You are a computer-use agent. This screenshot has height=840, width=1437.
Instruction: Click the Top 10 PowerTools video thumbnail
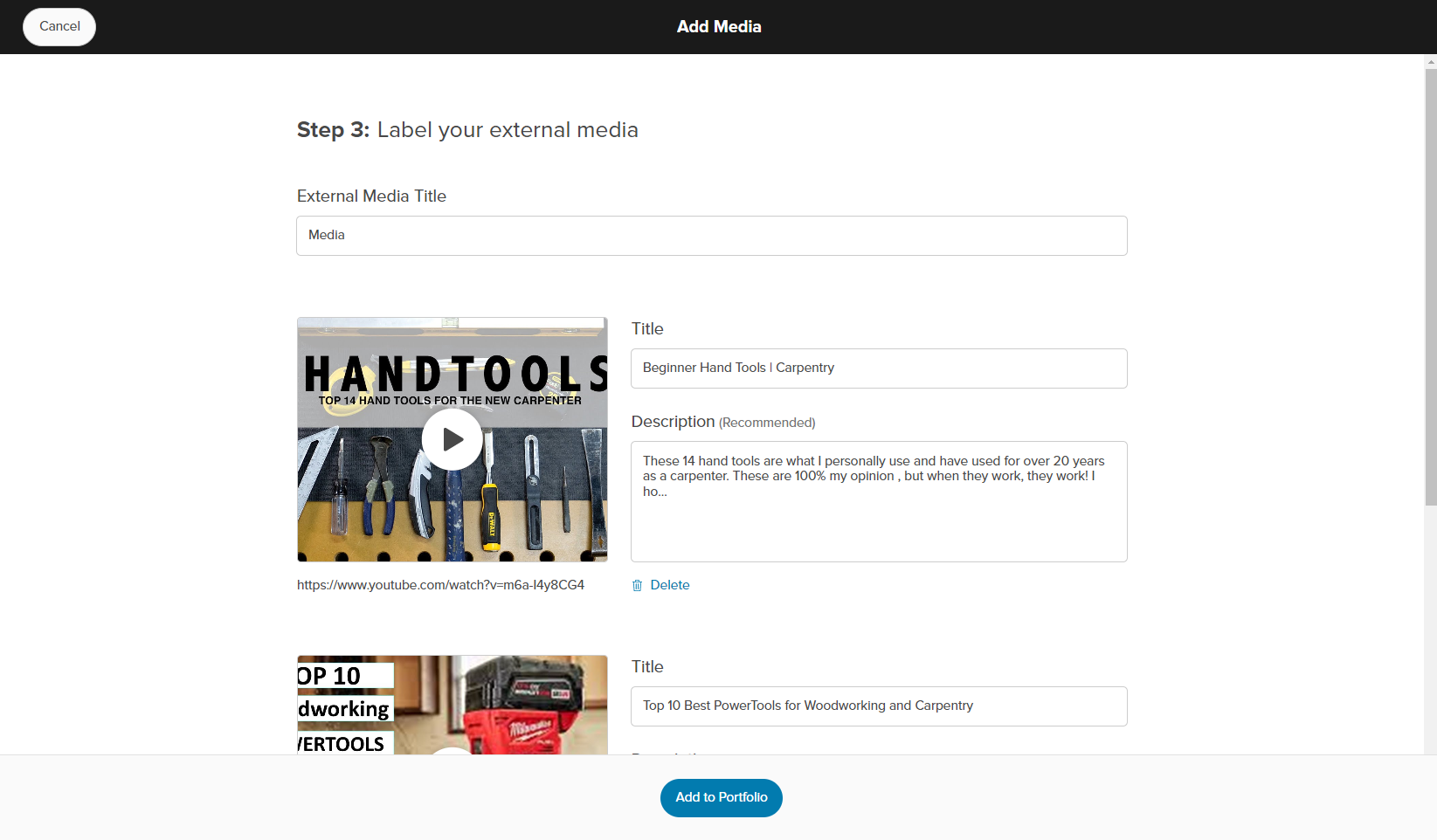click(x=453, y=705)
